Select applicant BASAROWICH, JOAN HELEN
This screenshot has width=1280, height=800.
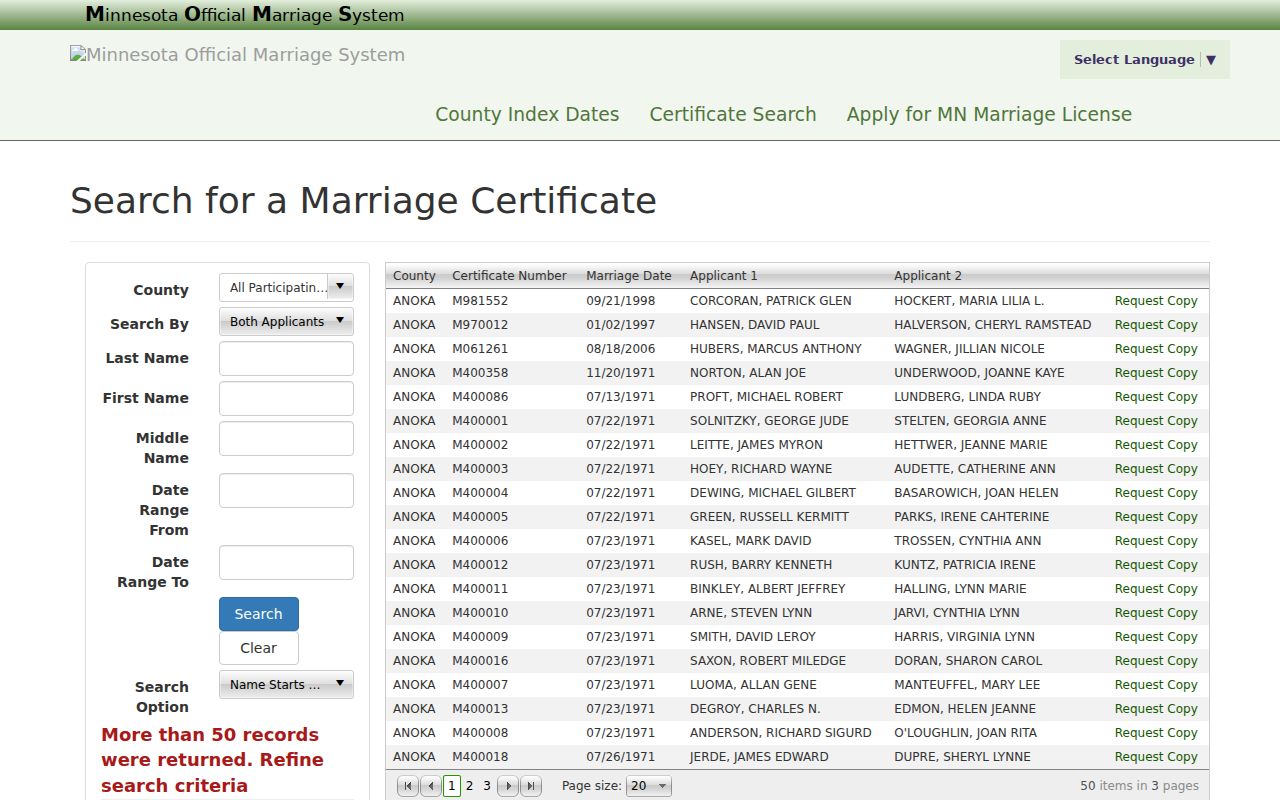tap(976, 493)
